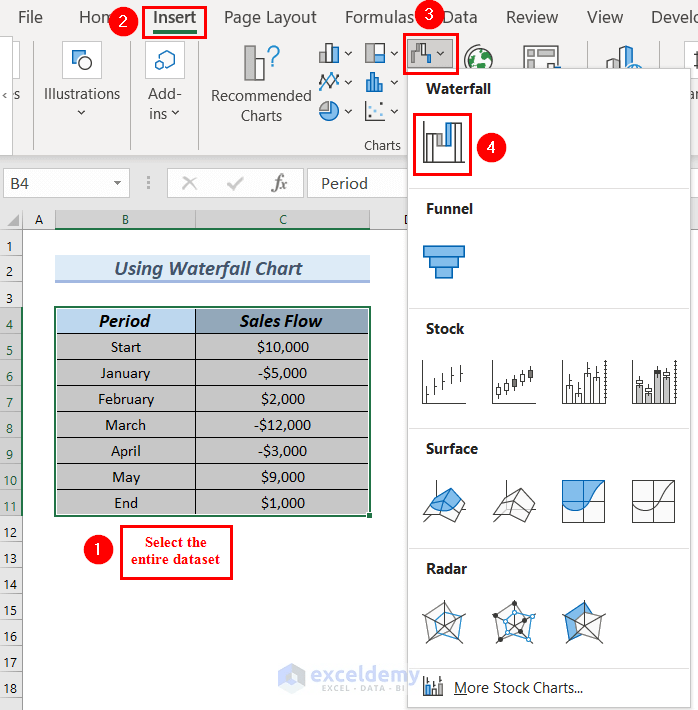Select the Funnel chart icon

tap(444, 262)
